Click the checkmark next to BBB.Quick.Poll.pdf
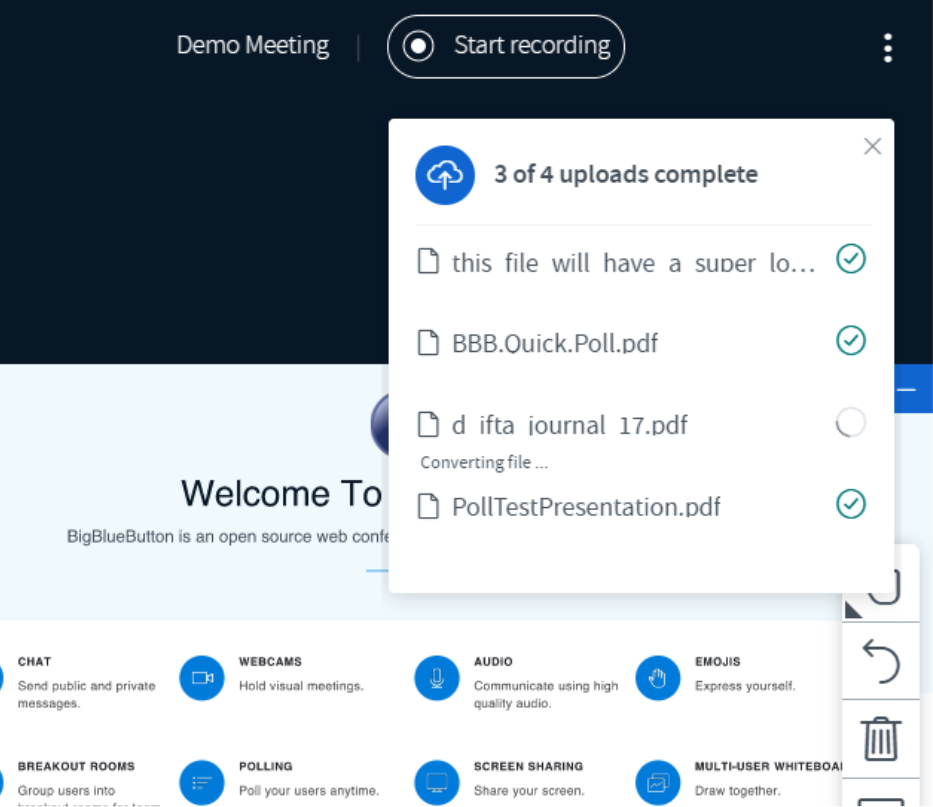The image size is (933, 807). click(851, 341)
